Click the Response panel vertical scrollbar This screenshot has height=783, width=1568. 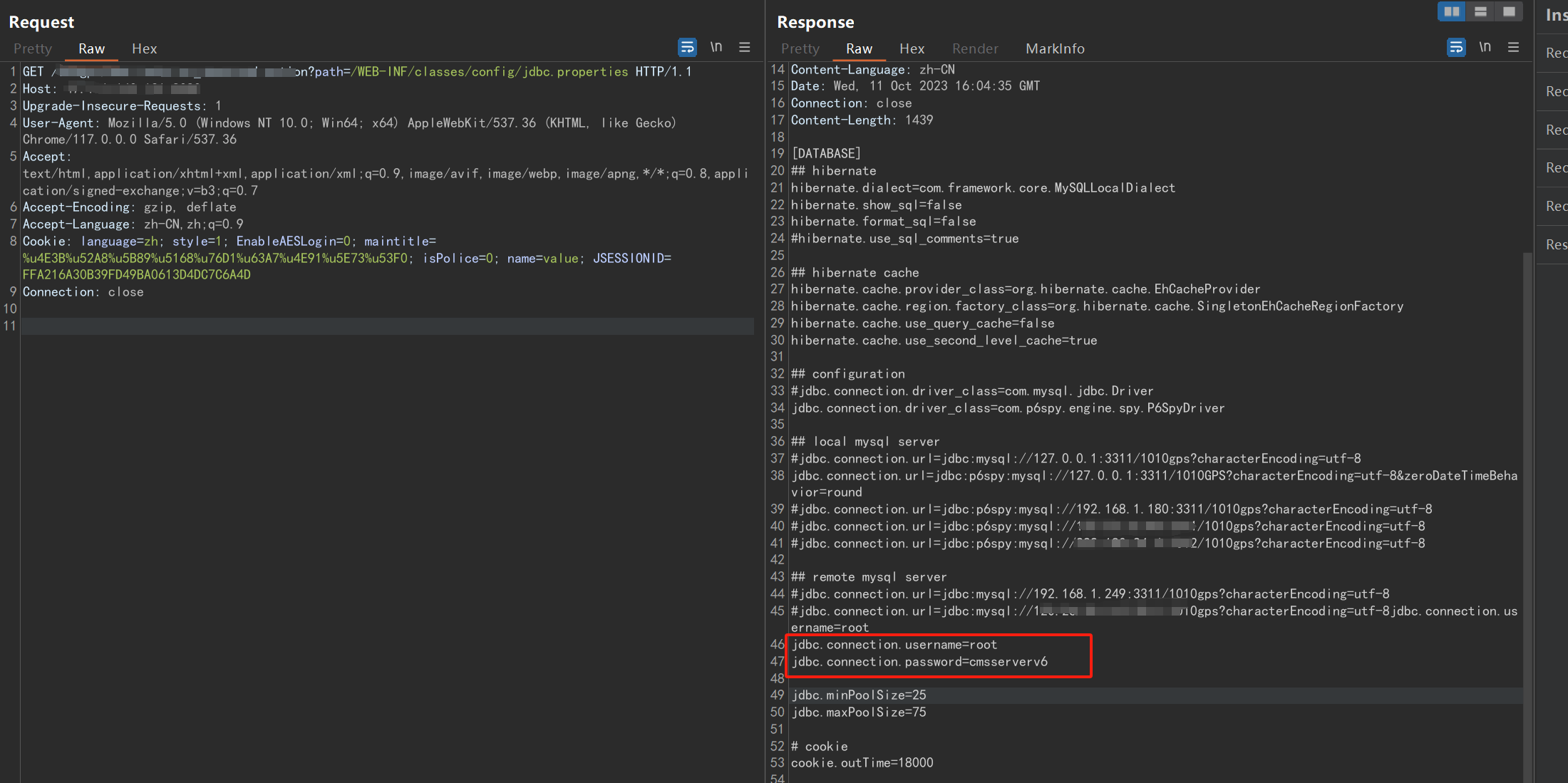point(1527,499)
